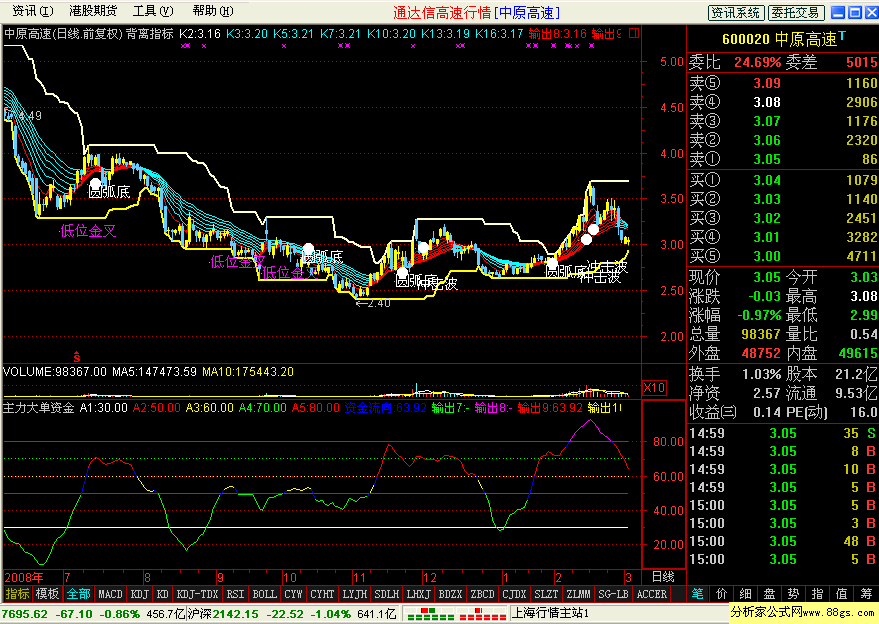Select the 指 index tab
Screen dimensions: 879x624
tap(818, 594)
